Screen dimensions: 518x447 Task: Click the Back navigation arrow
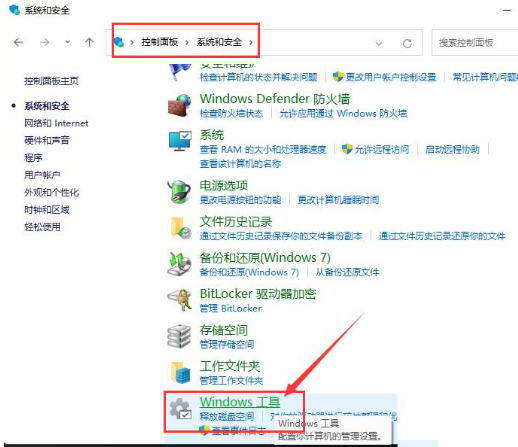coord(18,42)
